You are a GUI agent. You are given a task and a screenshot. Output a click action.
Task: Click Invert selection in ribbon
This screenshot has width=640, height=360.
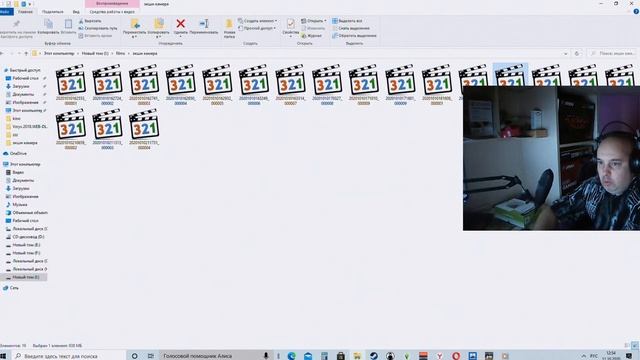(x=354, y=36)
